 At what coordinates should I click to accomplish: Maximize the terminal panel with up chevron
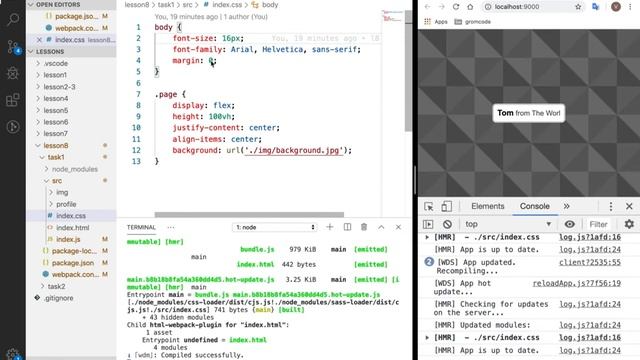click(381, 227)
